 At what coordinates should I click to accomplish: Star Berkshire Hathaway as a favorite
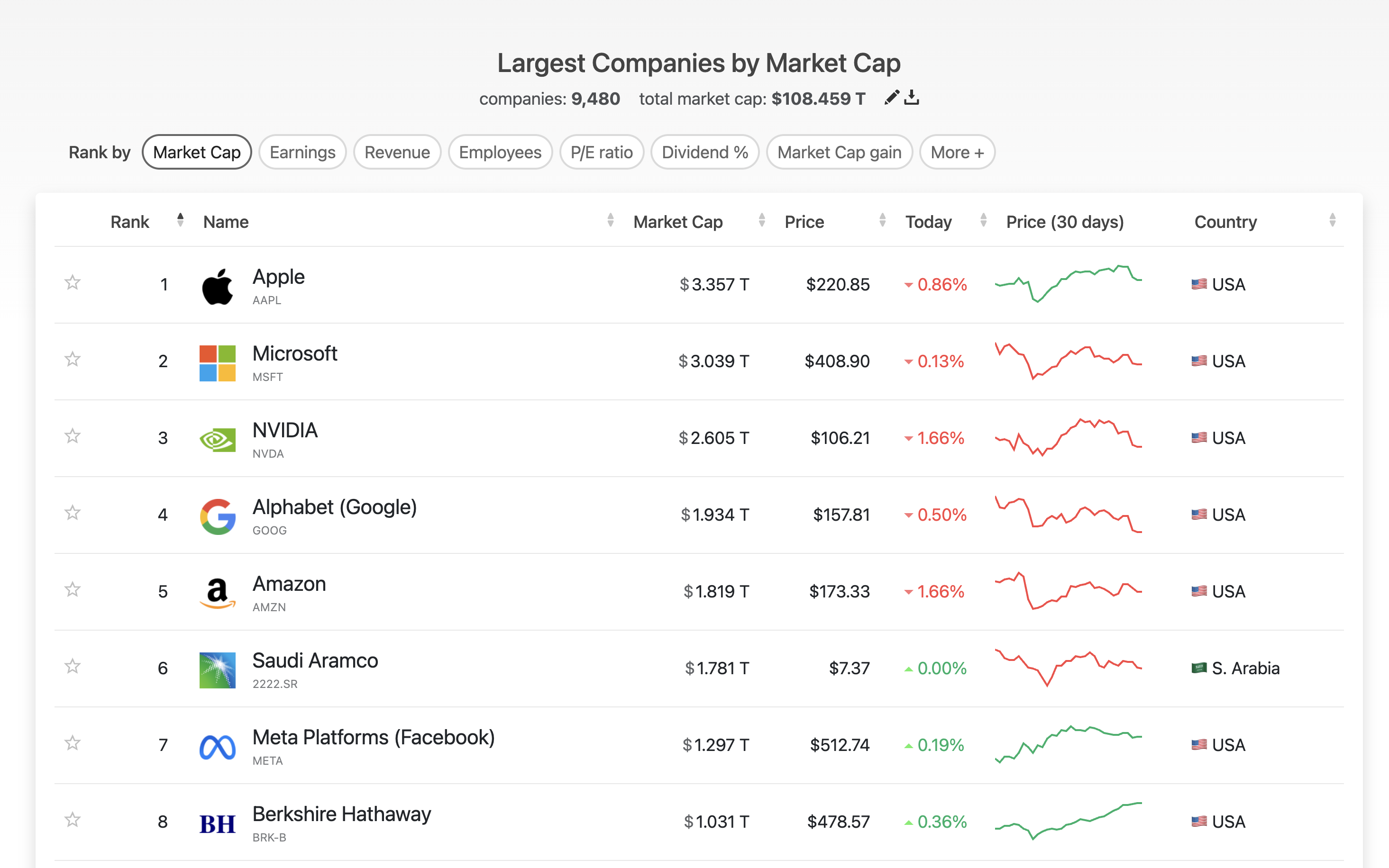point(73,820)
